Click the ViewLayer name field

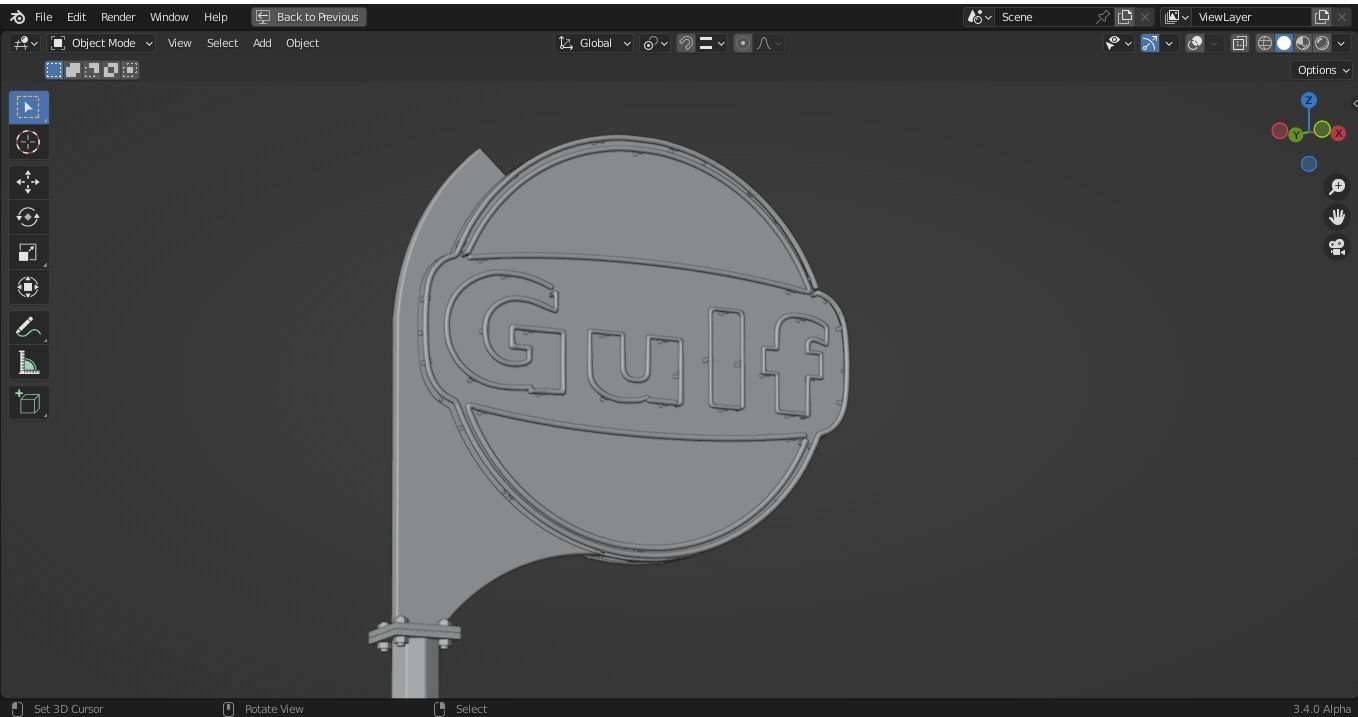coord(1252,17)
